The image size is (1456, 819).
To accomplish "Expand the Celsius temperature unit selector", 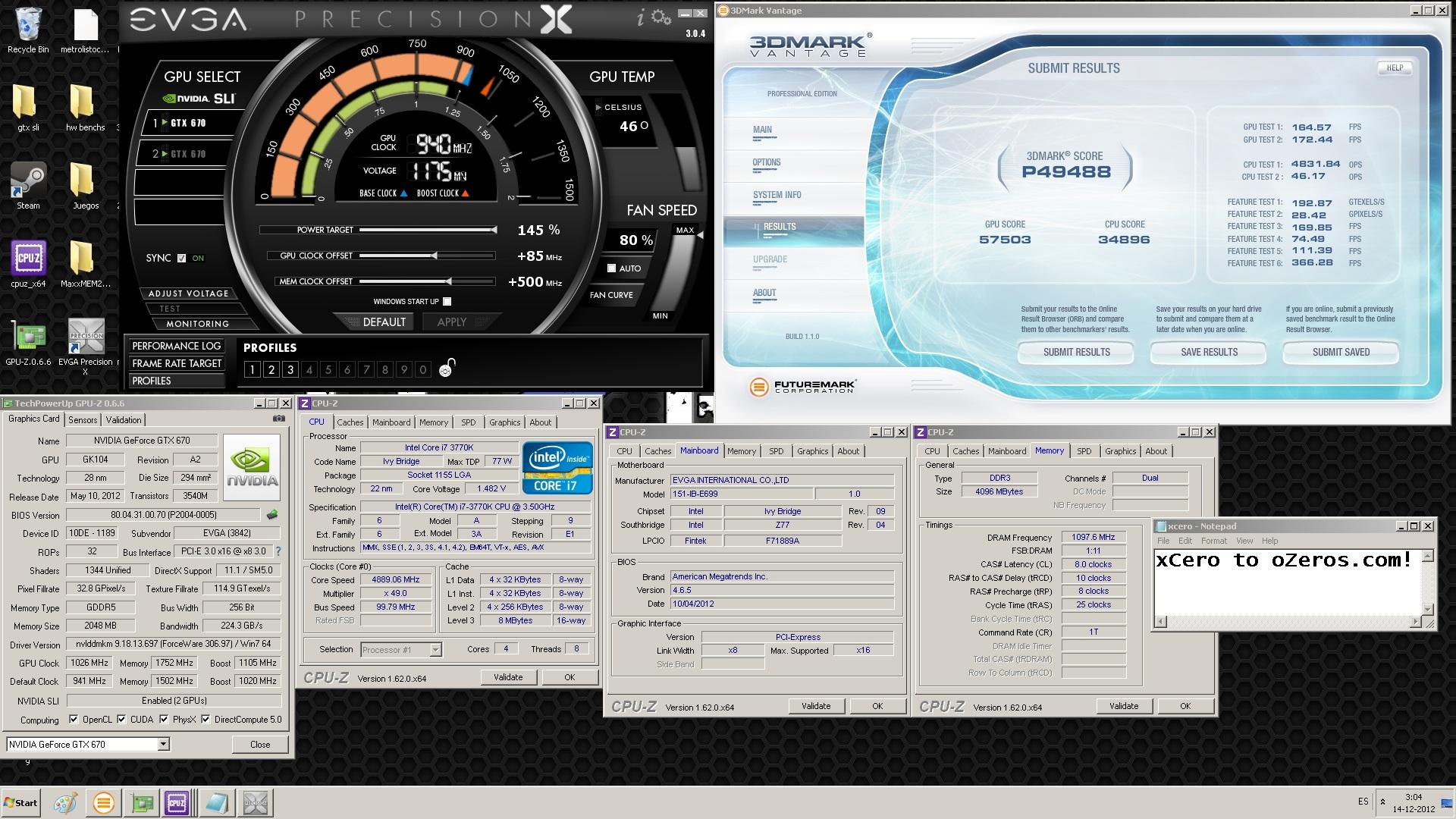I will pyautogui.click(x=598, y=108).
